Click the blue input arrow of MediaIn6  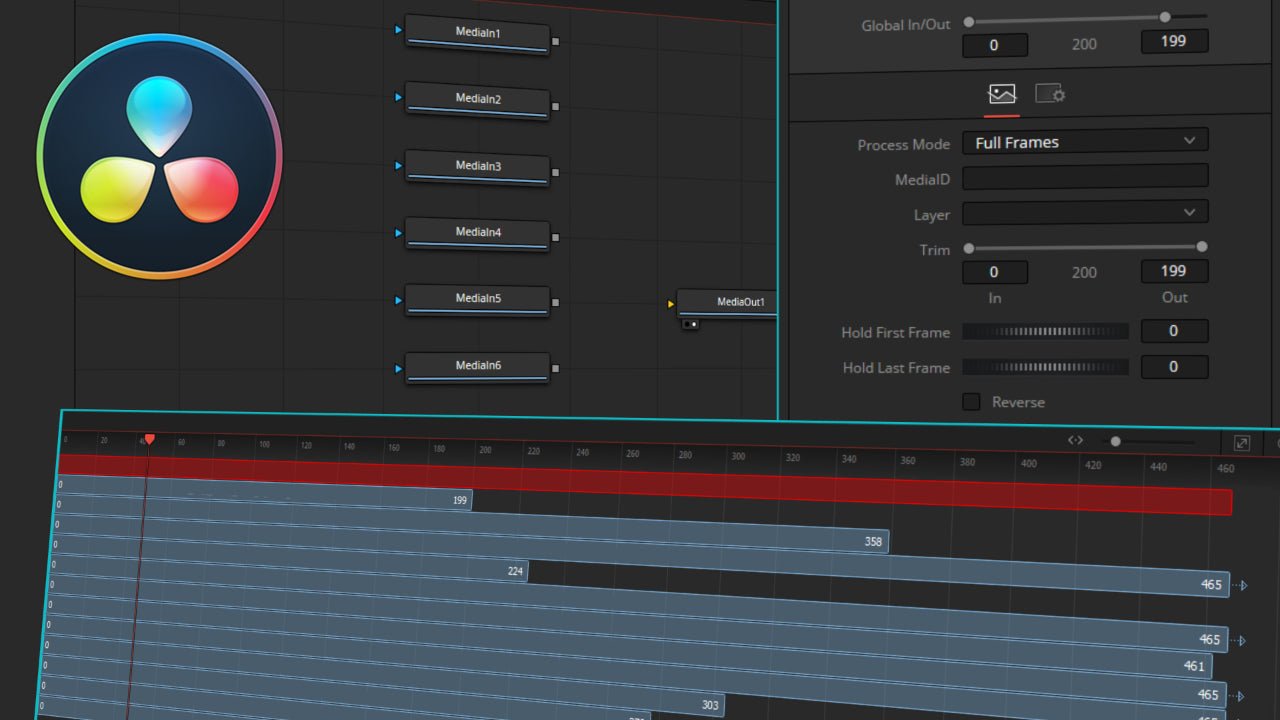click(x=398, y=369)
